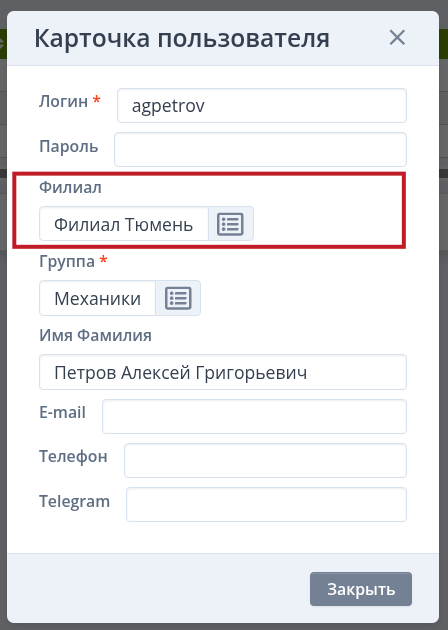This screenshot has height=630, width=448.
Task: Open the branch list icon next to Филиал Тюмень
Action: 231,224
